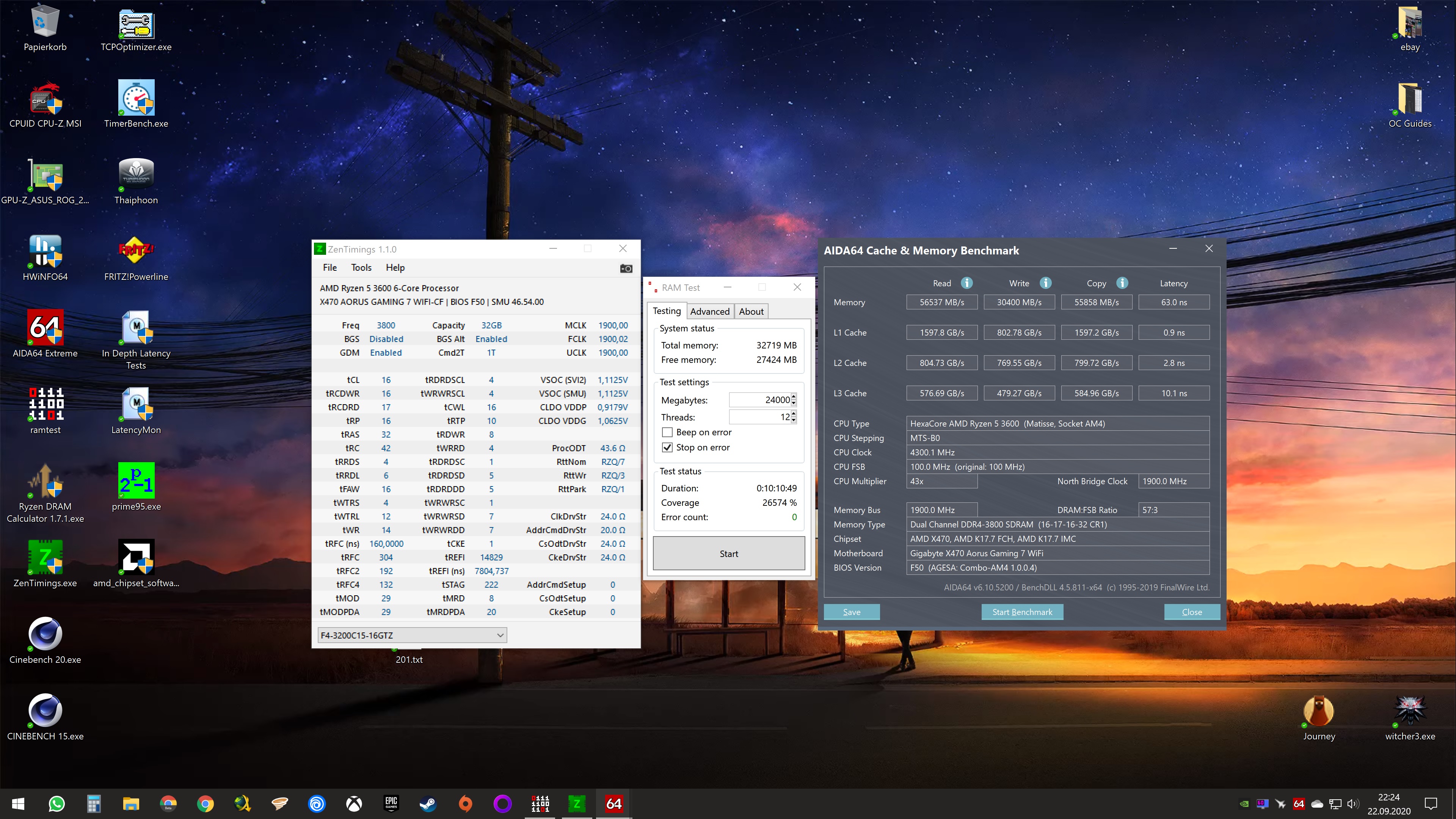Launch Ryzen DRAM Calculator desktop icon

pos(45,493)
